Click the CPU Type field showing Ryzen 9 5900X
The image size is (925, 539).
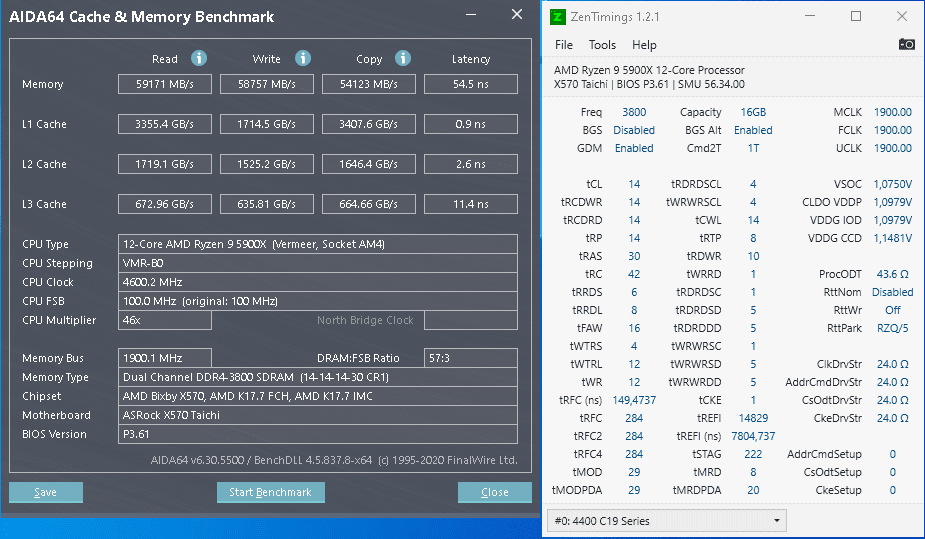pos(317,244)
